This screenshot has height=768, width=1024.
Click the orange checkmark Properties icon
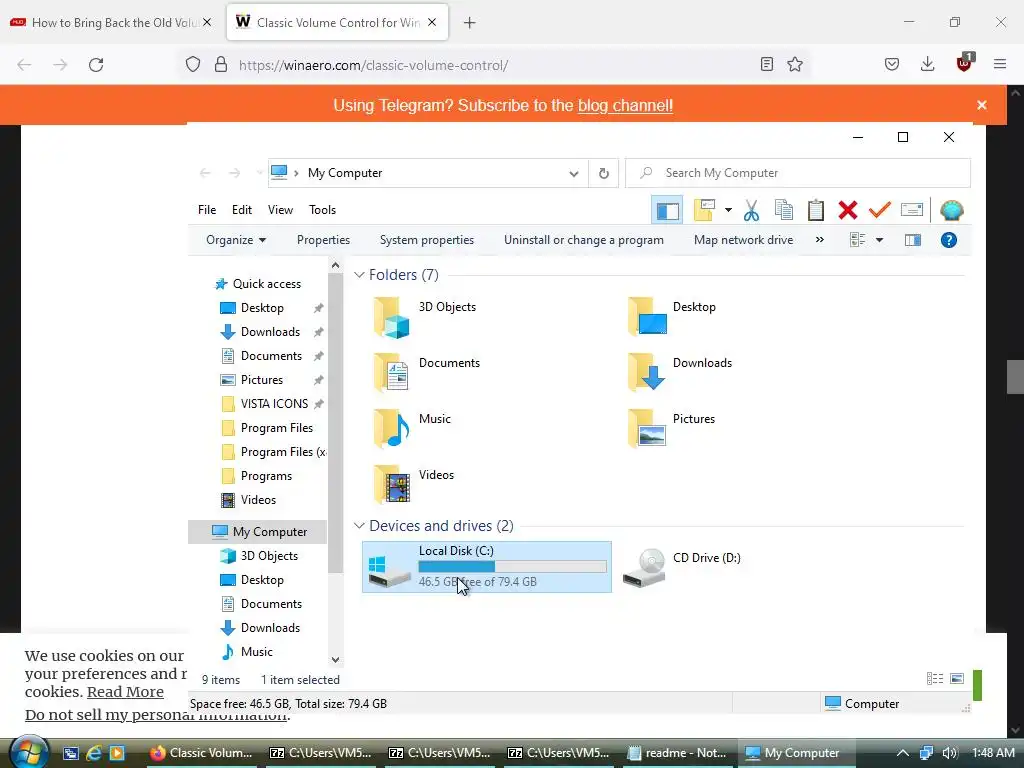pos(880,210)
